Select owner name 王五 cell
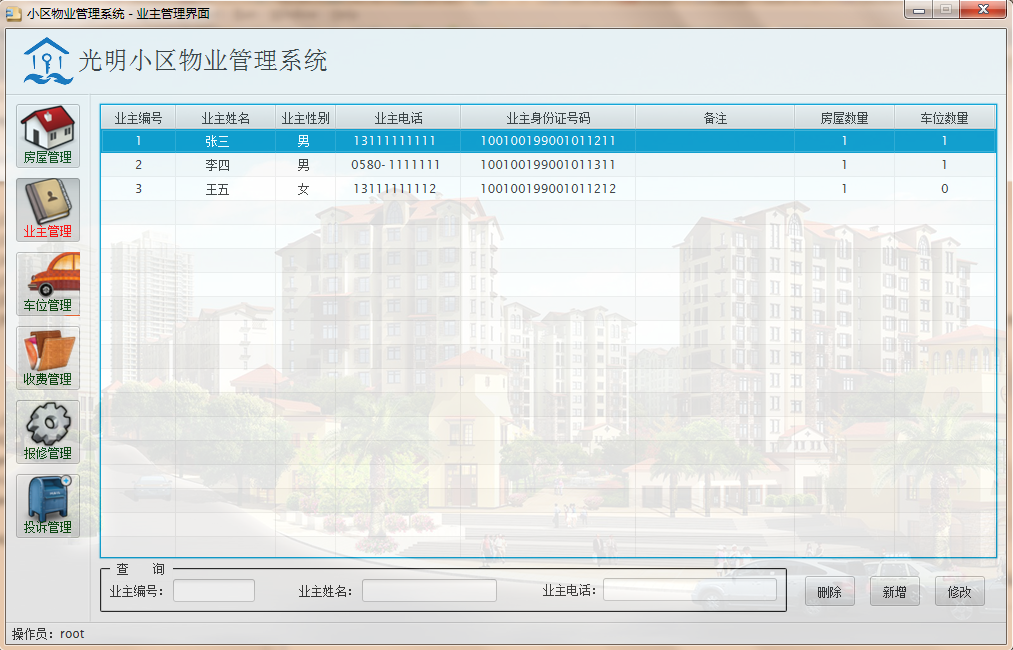Screen dimensions: 1013x650 point(225,189)
